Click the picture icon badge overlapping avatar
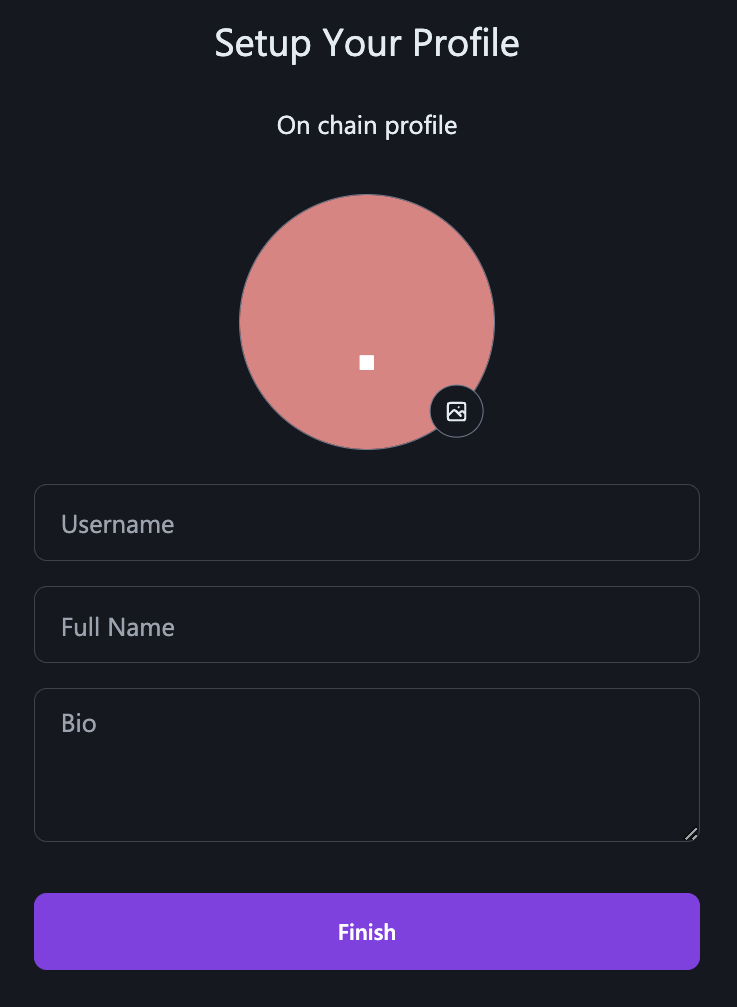Viewport: 737px width, 1007px height. tap(456, 412)
